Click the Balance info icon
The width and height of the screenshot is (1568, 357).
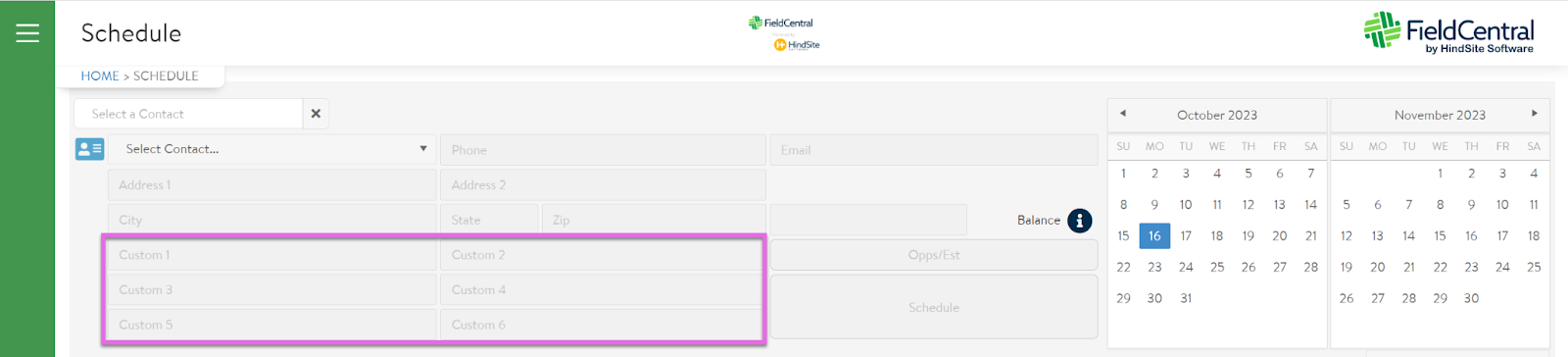(1079, 221)
